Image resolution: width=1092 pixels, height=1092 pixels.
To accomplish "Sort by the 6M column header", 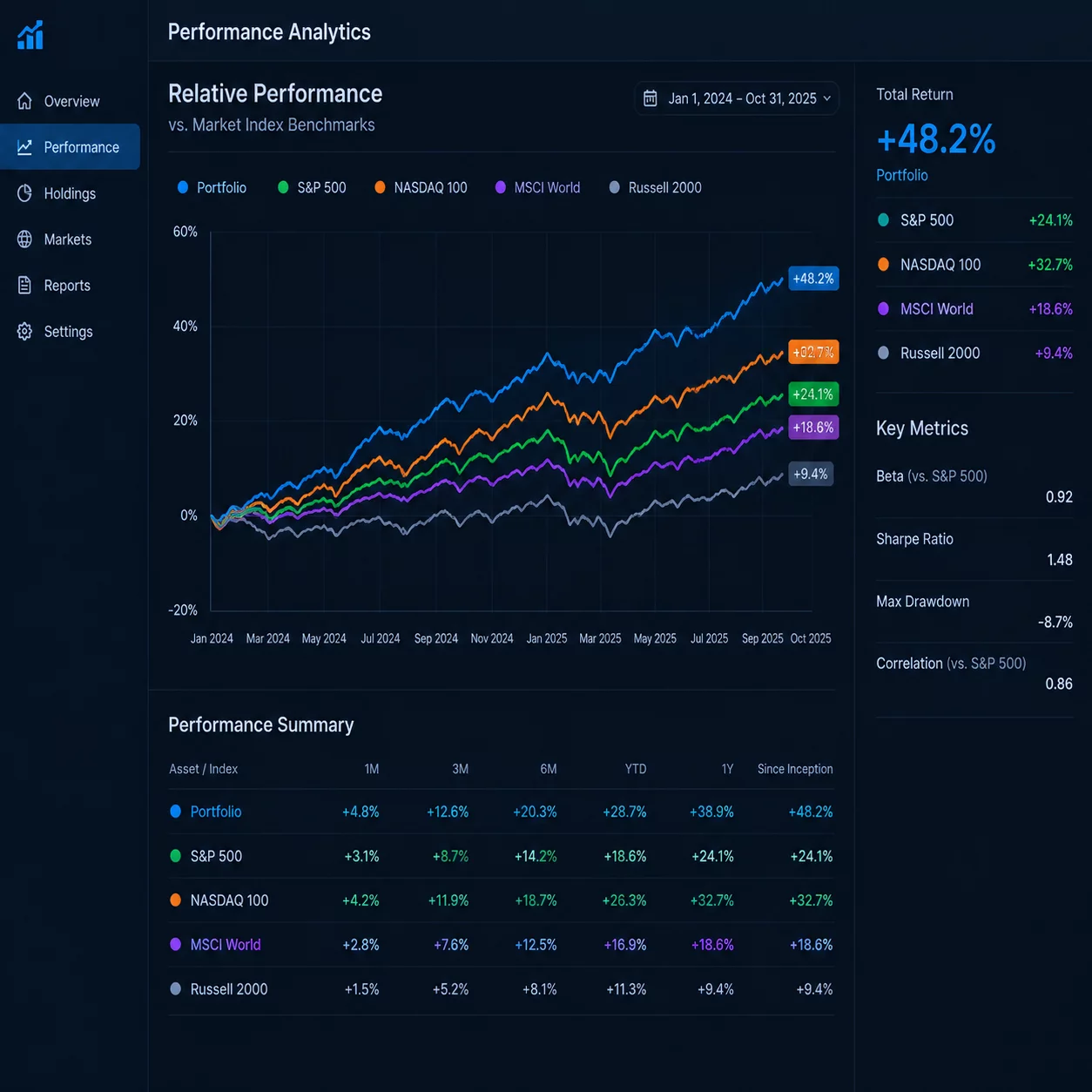I will 549,769.
